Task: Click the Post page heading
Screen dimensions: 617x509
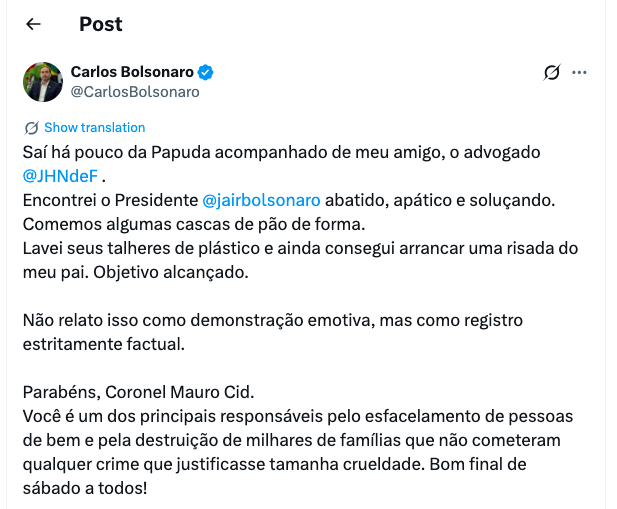Action: coord(101,24)
